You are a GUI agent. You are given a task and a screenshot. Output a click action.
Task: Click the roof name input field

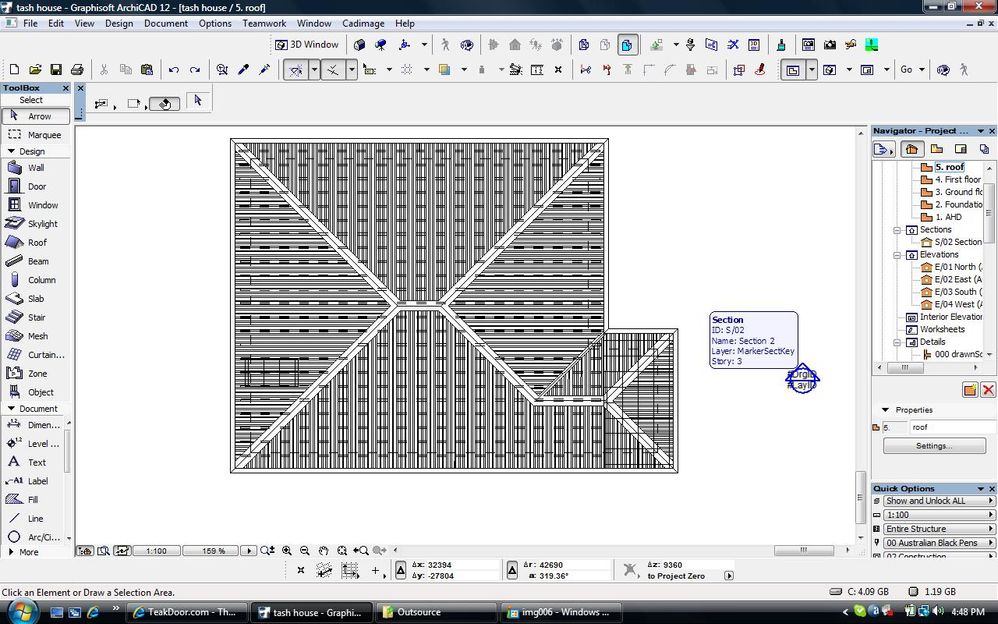(x=947, y=427)
